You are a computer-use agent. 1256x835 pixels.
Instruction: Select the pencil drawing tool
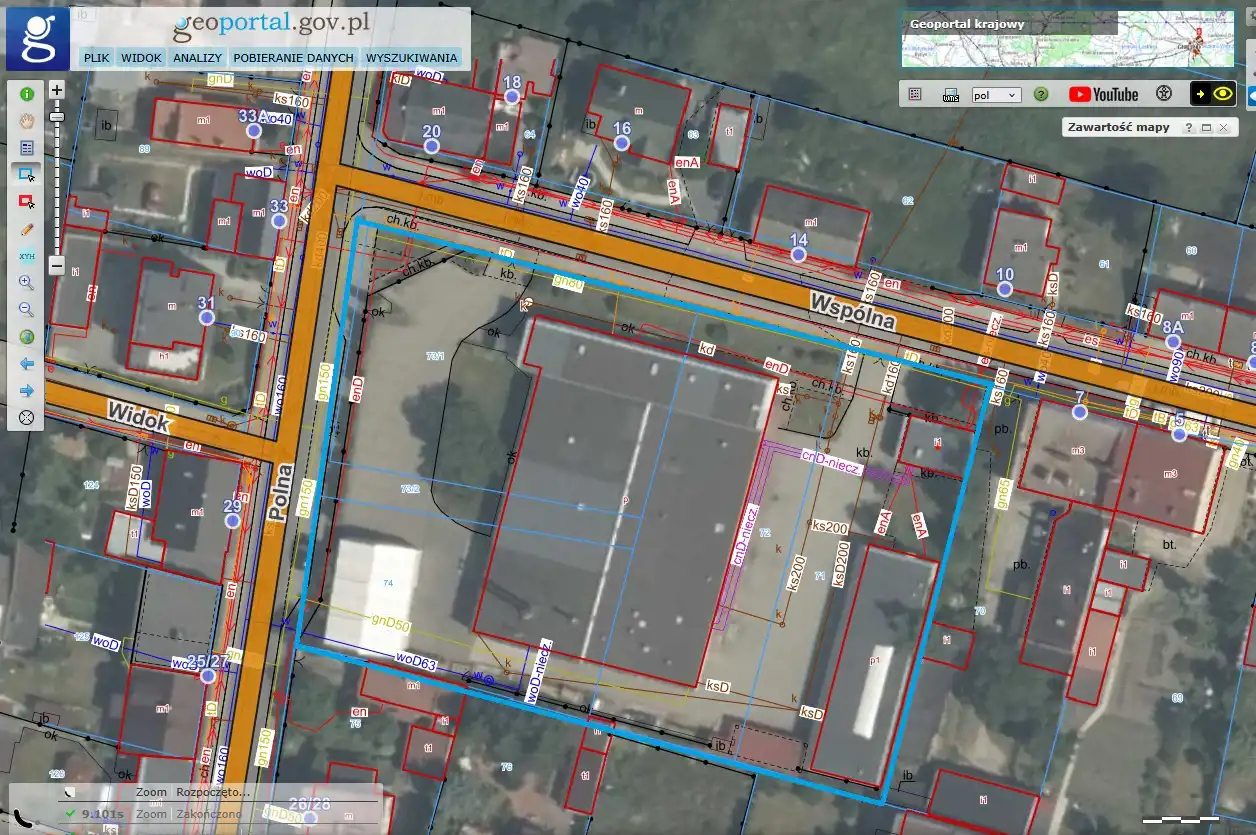27,229
